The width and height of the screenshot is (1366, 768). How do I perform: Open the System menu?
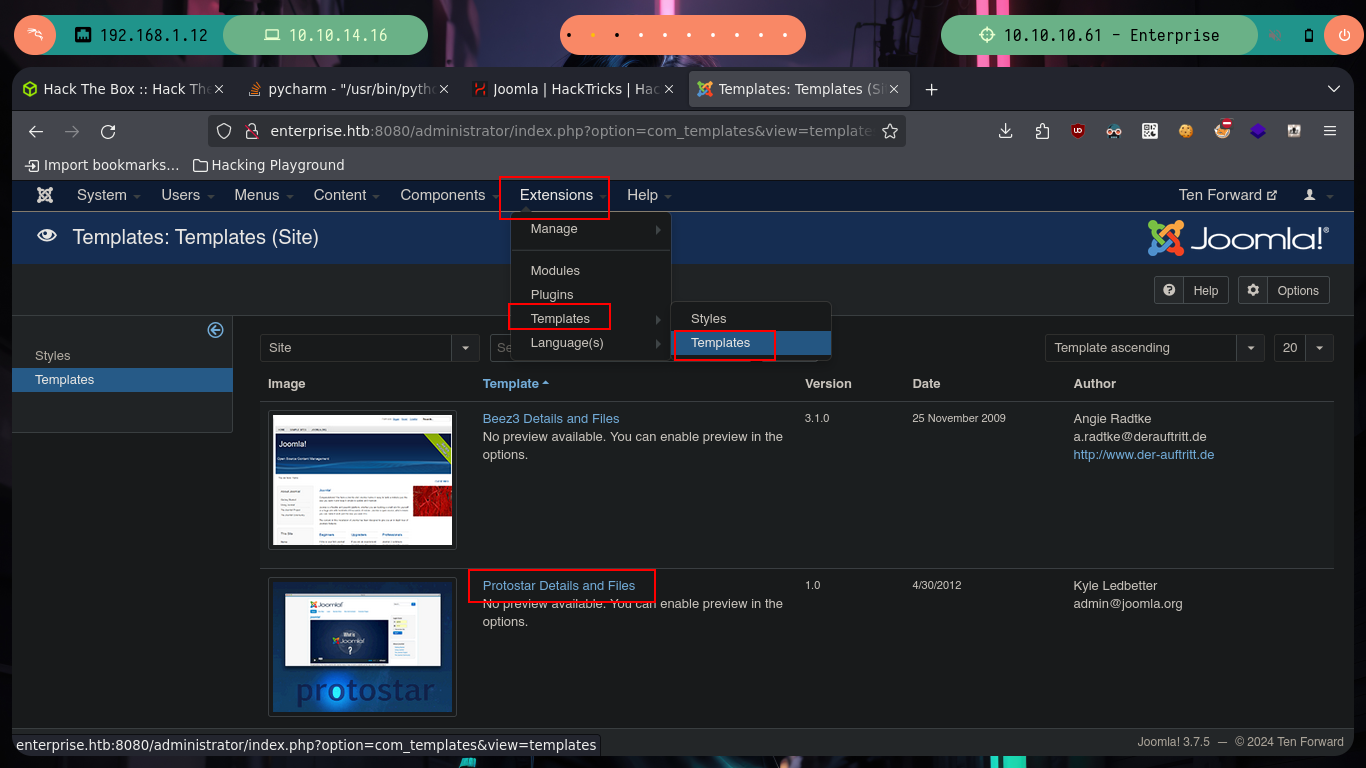click(108, 195)
